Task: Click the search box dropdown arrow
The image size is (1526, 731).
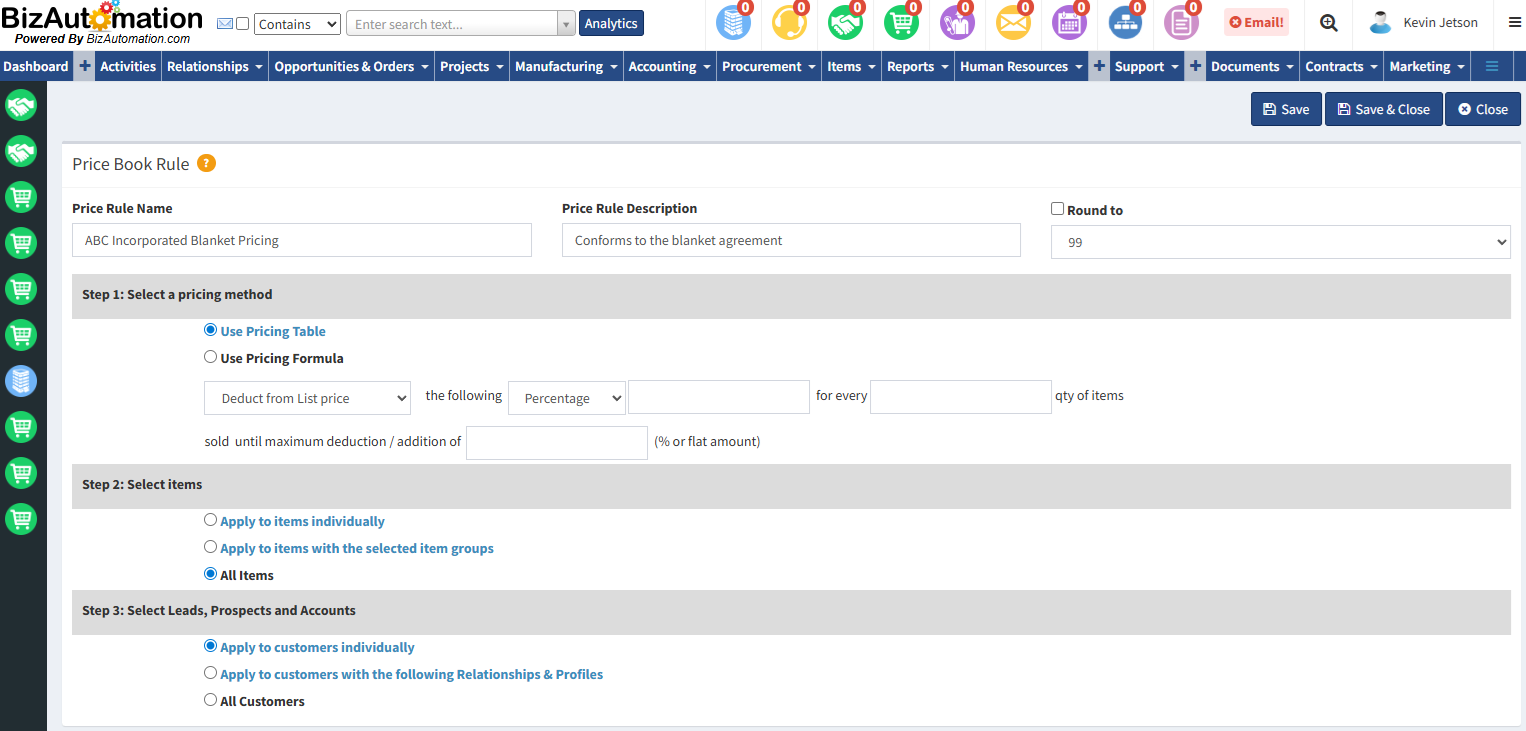Action: click(567, 24)
